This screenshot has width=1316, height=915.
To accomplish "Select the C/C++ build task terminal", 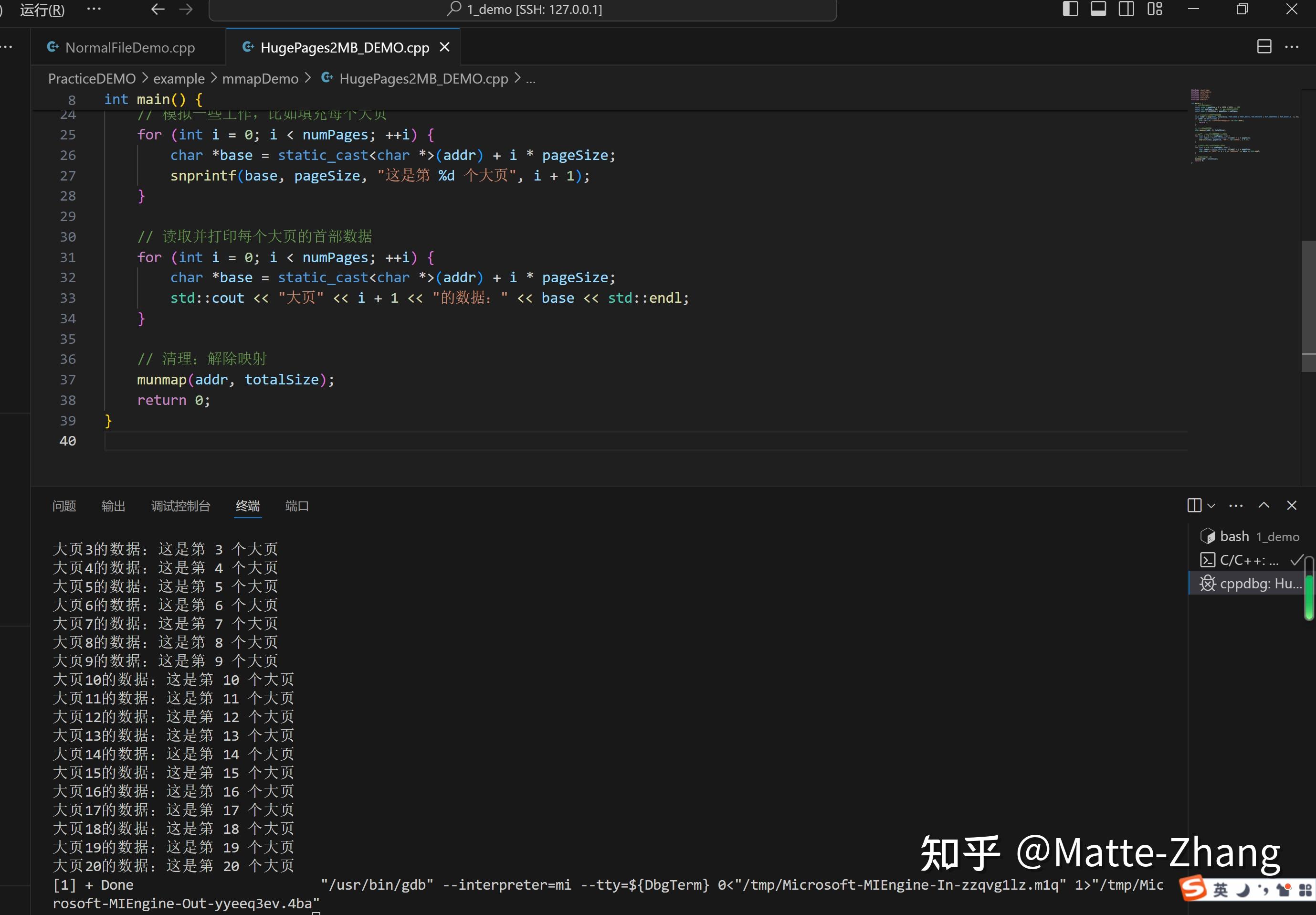I will pyautogui.click(x=1243, y=560).
